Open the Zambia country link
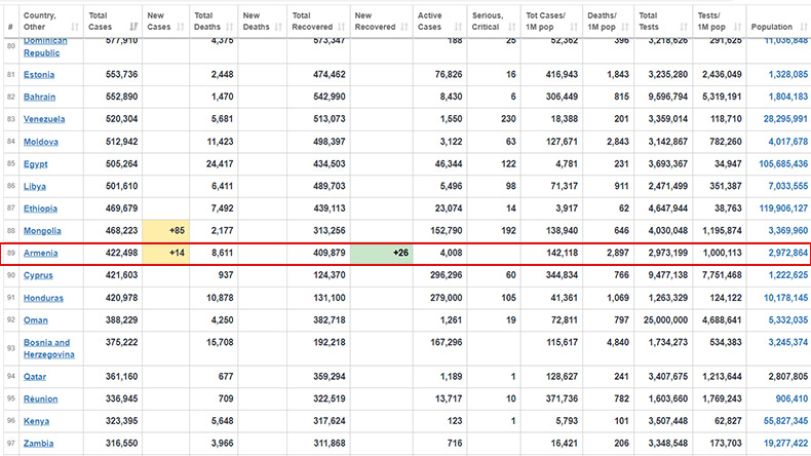Image resolution: width=811 pixels, height=456 pixels. point(38,443)
